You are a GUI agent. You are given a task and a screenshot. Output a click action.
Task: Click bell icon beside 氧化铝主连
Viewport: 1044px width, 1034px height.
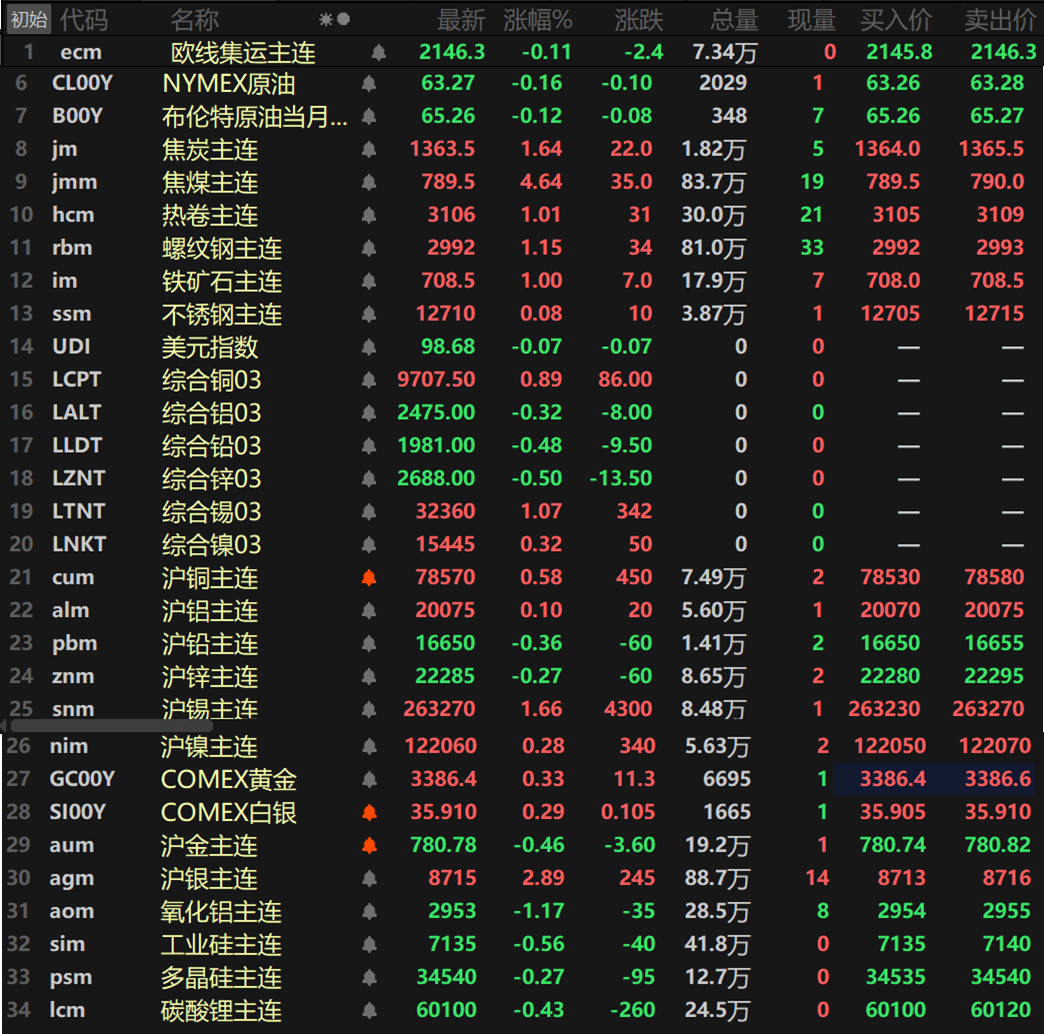tap(370, 911)
